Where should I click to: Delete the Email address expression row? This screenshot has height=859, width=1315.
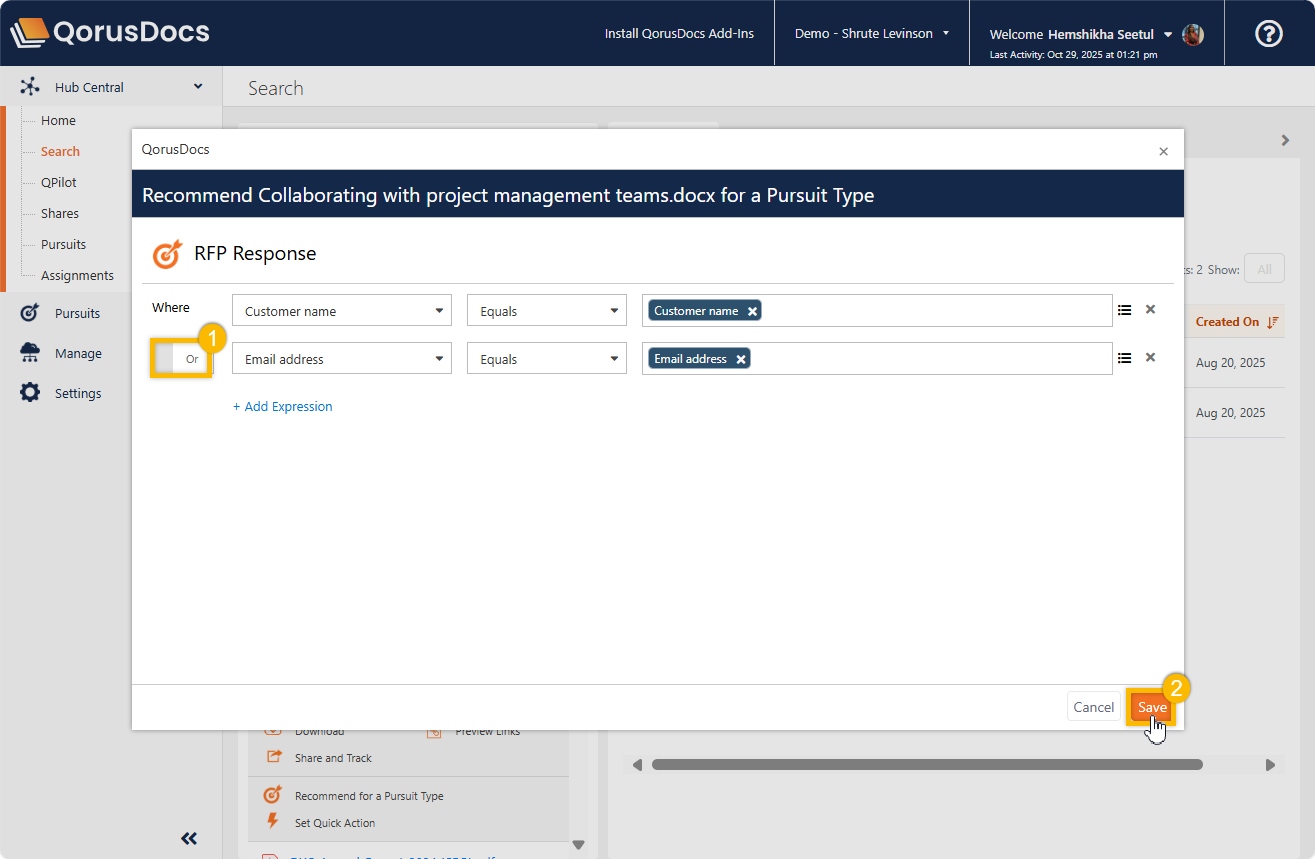click(1150, 358)
